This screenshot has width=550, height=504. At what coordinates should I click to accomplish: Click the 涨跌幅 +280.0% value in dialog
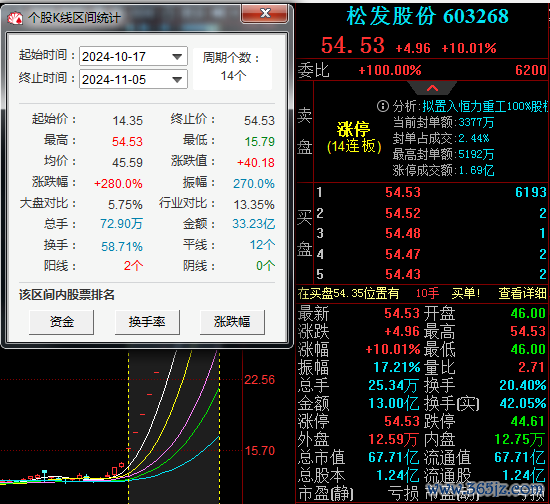coord(118,183)
